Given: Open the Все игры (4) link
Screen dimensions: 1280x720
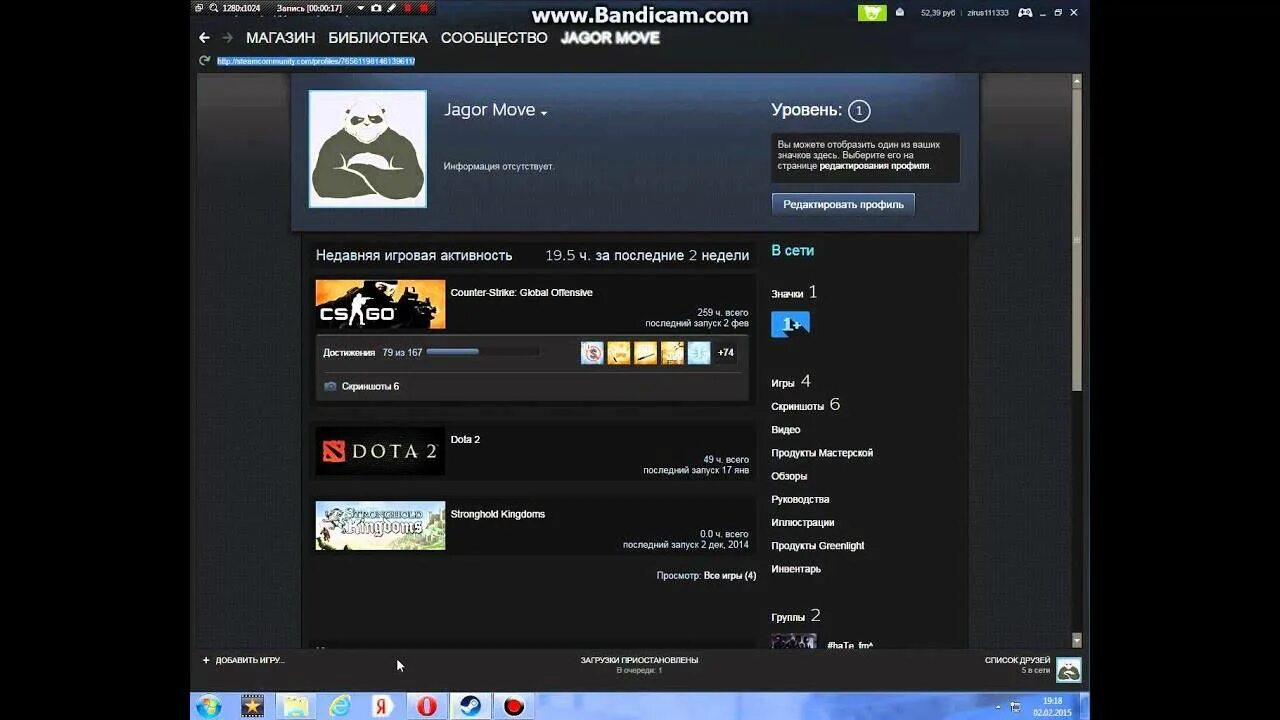Looking at the screenshot, I should coord(730,576).
